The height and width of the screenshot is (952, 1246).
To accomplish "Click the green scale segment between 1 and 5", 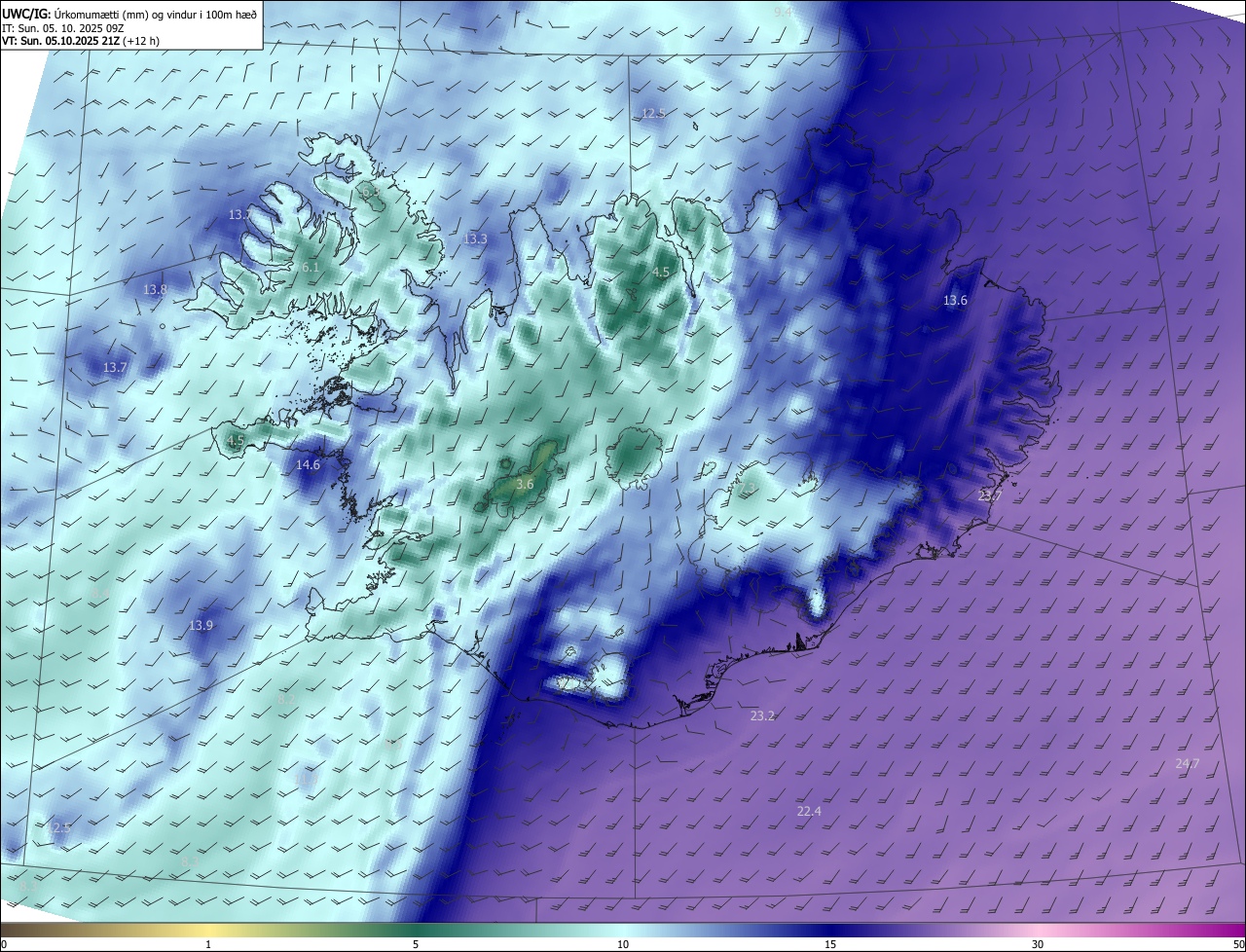I will [x=311, y=931].
